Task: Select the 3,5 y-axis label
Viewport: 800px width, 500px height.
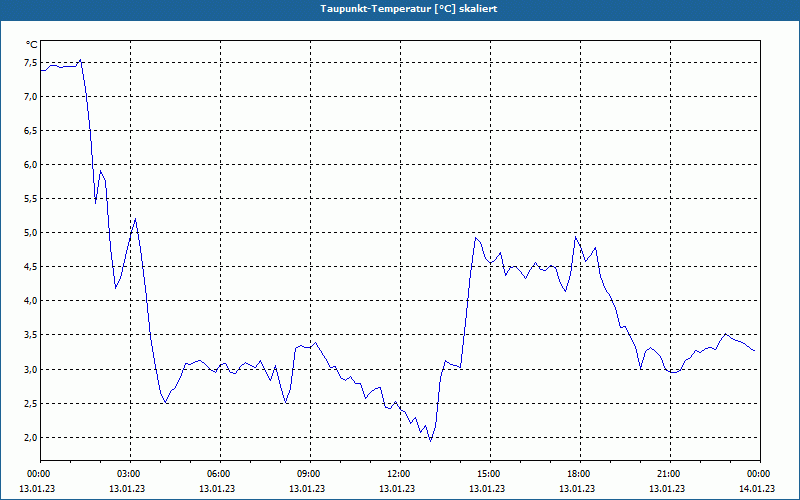Action: tap(30, 335)
